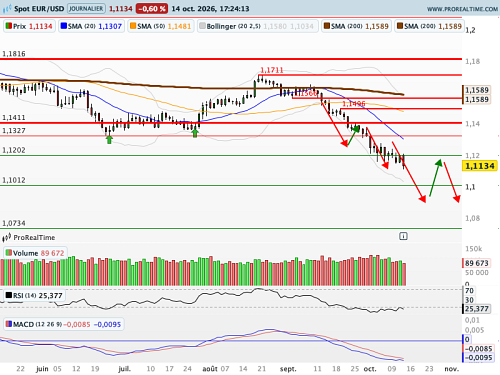This screenshot has width=500, height=375.
Task: Click the Prix 1,1134 legend label
Action: (29, 26)
